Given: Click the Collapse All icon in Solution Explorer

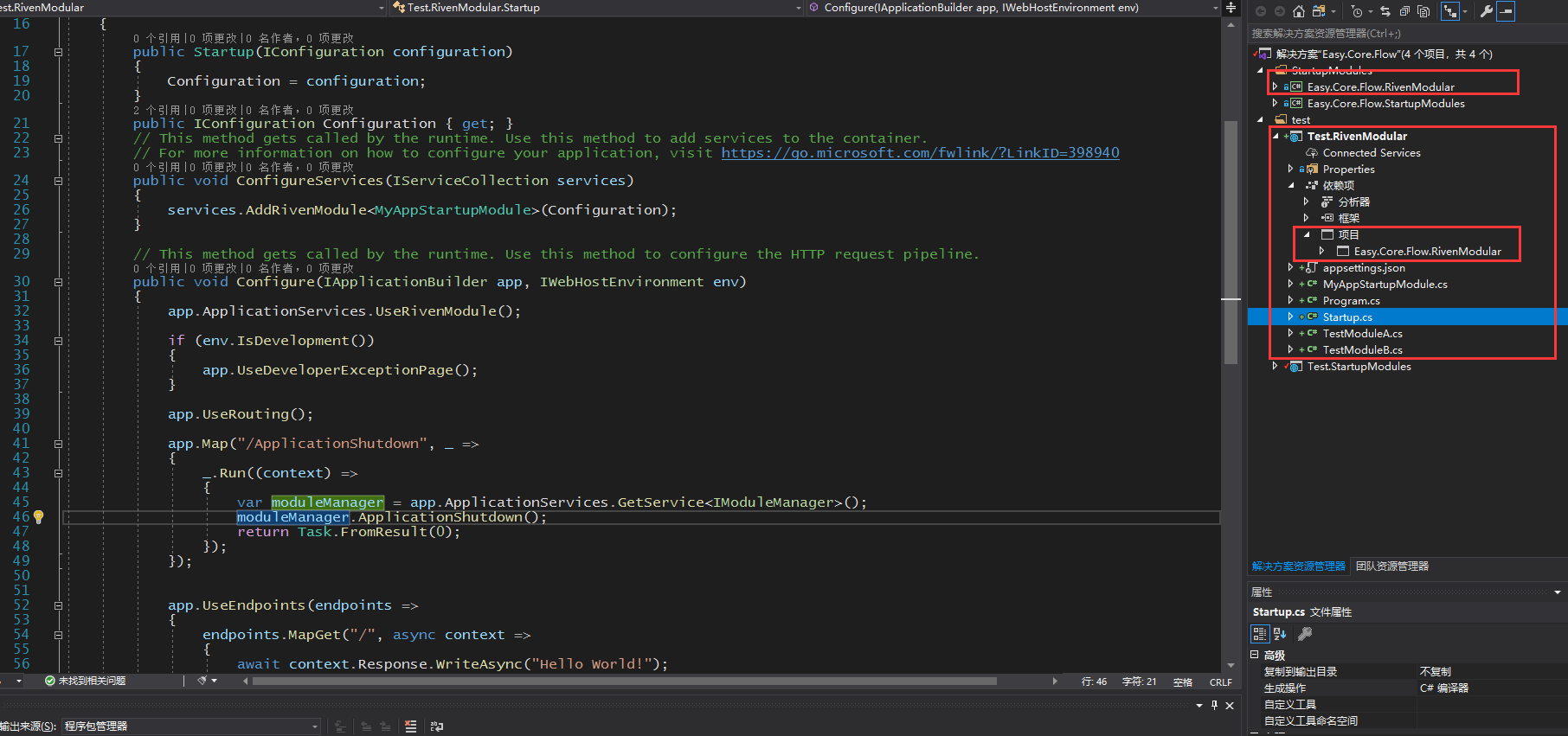Looking at the screenshot, I should pyautogui.click(x=1404, y=11).
